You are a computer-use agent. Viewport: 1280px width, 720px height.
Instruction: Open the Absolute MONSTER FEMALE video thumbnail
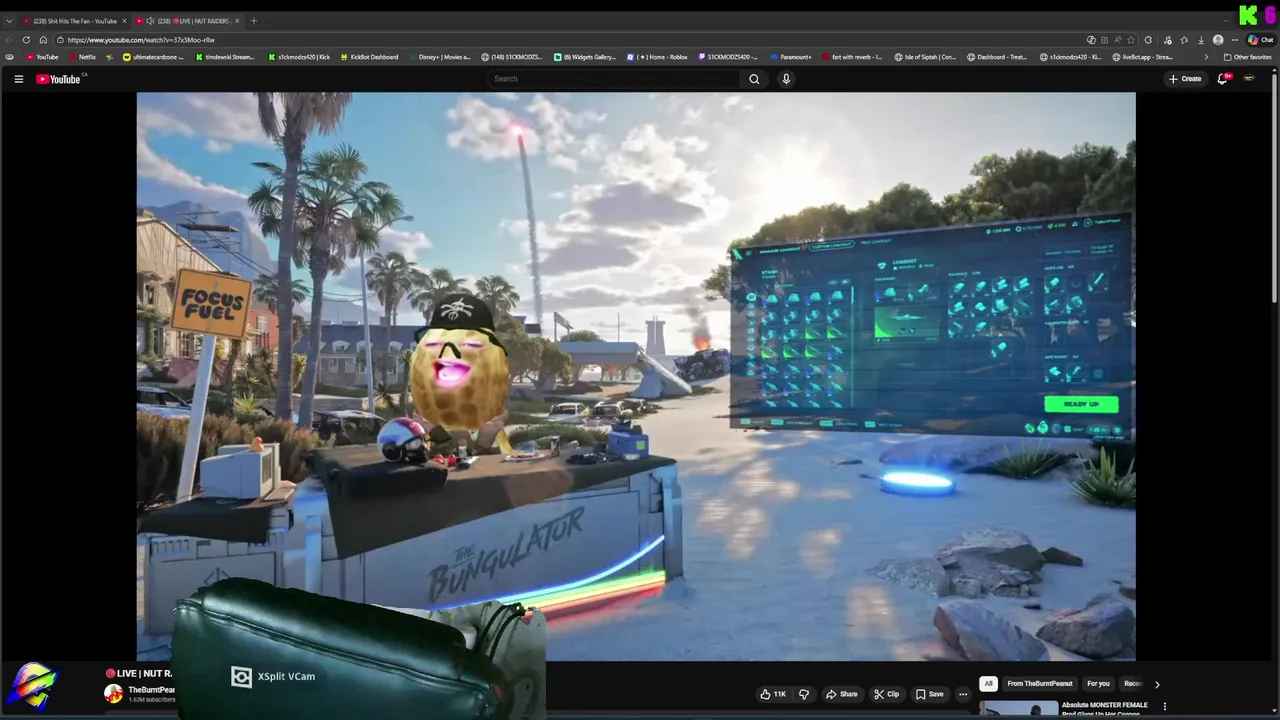(1019, 708)
